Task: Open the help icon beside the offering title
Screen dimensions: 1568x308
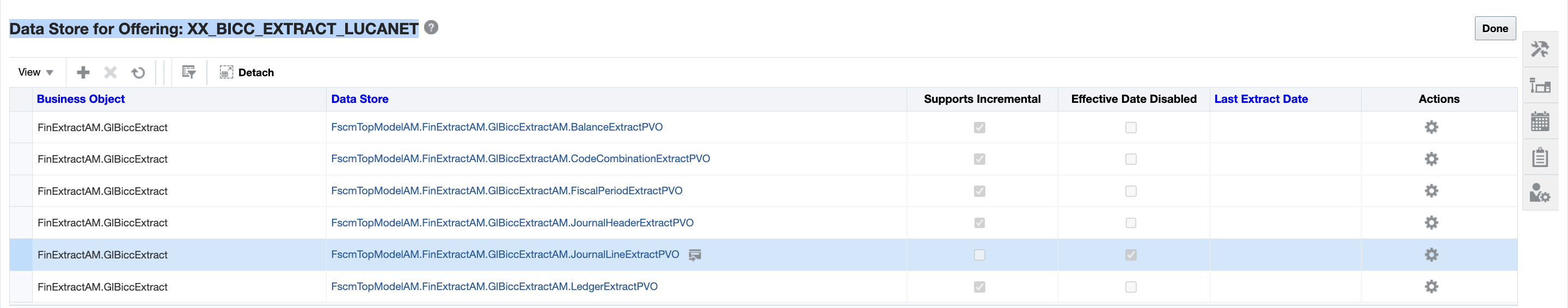Action: coord(431,27)
